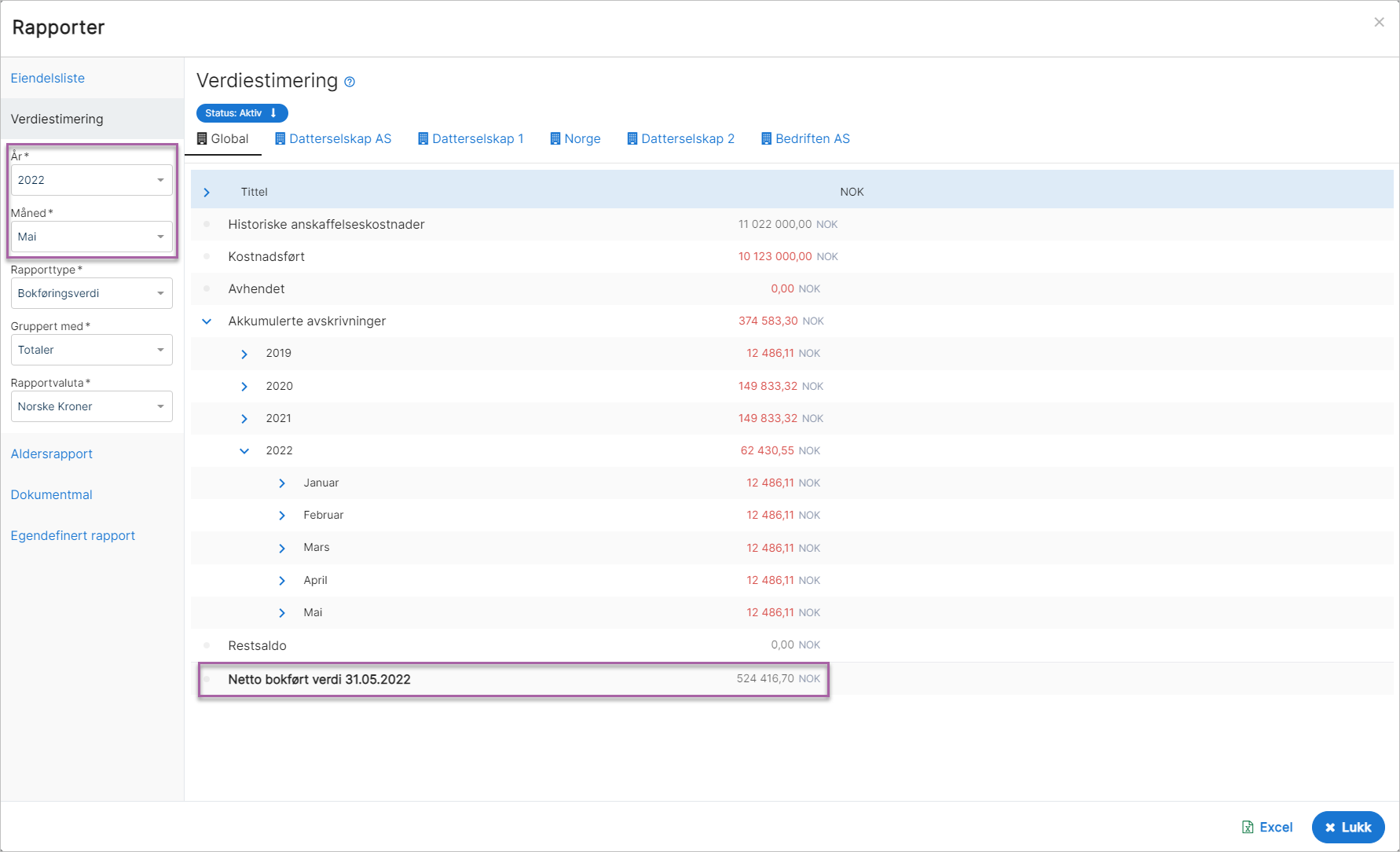1400x852 pixels.
Task: Click the help icon next to Verdiestimering
Action: coord(350,82)
